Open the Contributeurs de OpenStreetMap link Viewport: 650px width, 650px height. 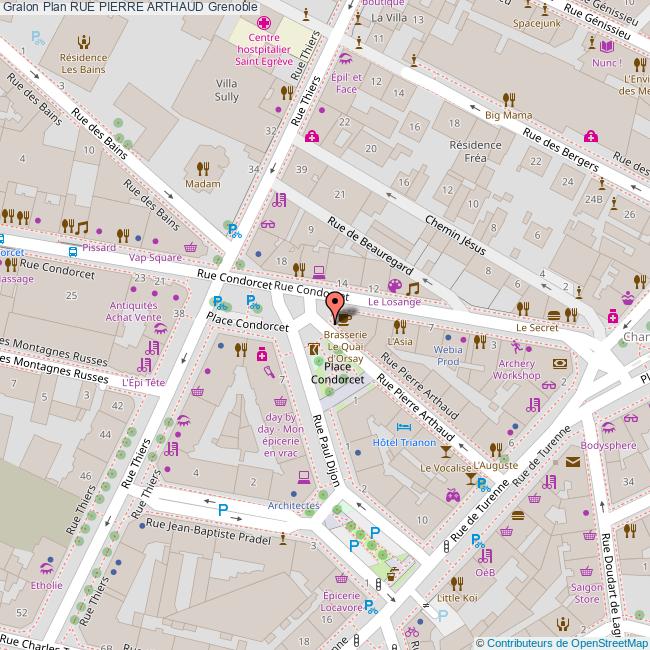(562, 643)
